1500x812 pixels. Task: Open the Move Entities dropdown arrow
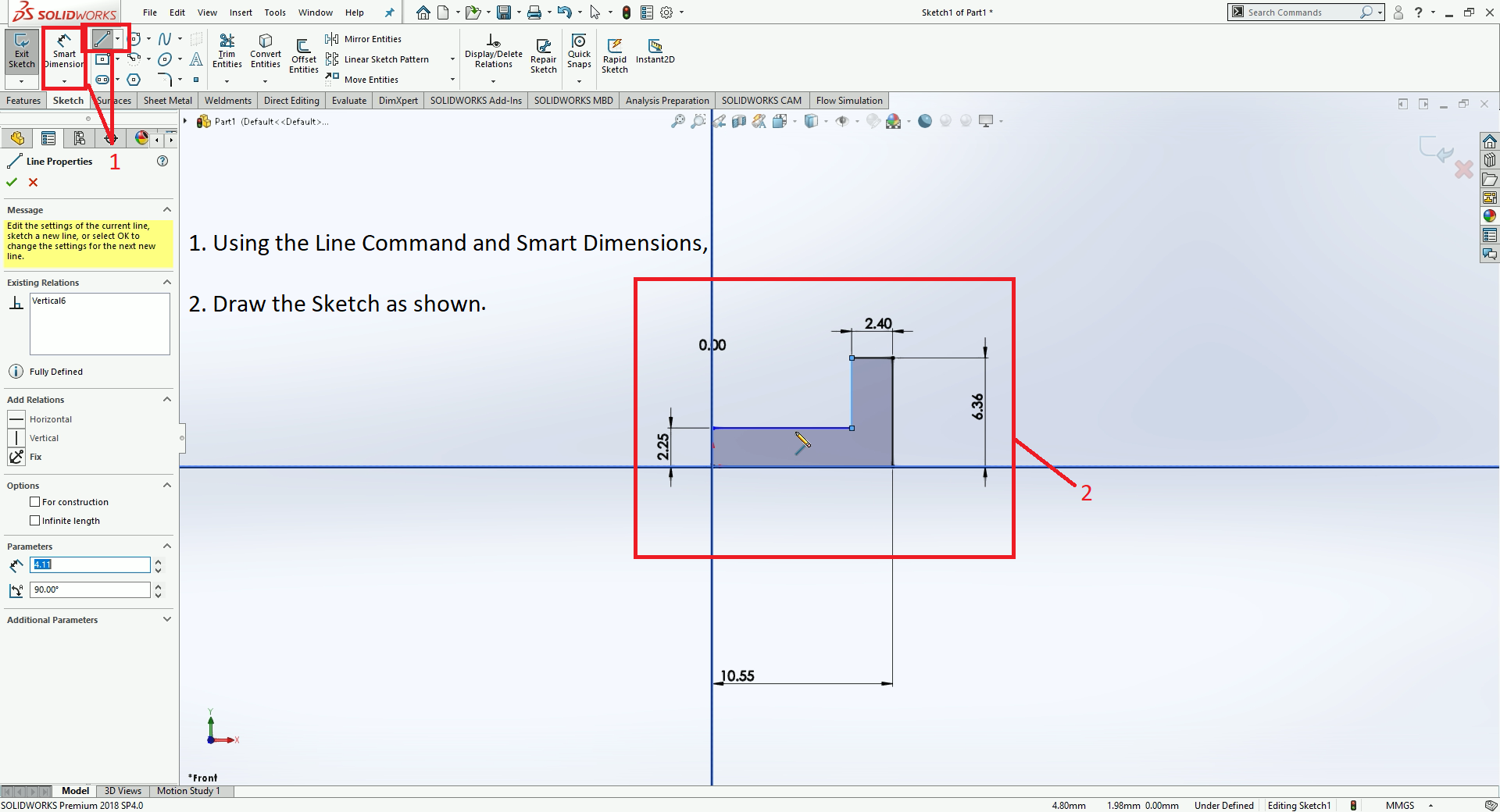coord(452,80)
